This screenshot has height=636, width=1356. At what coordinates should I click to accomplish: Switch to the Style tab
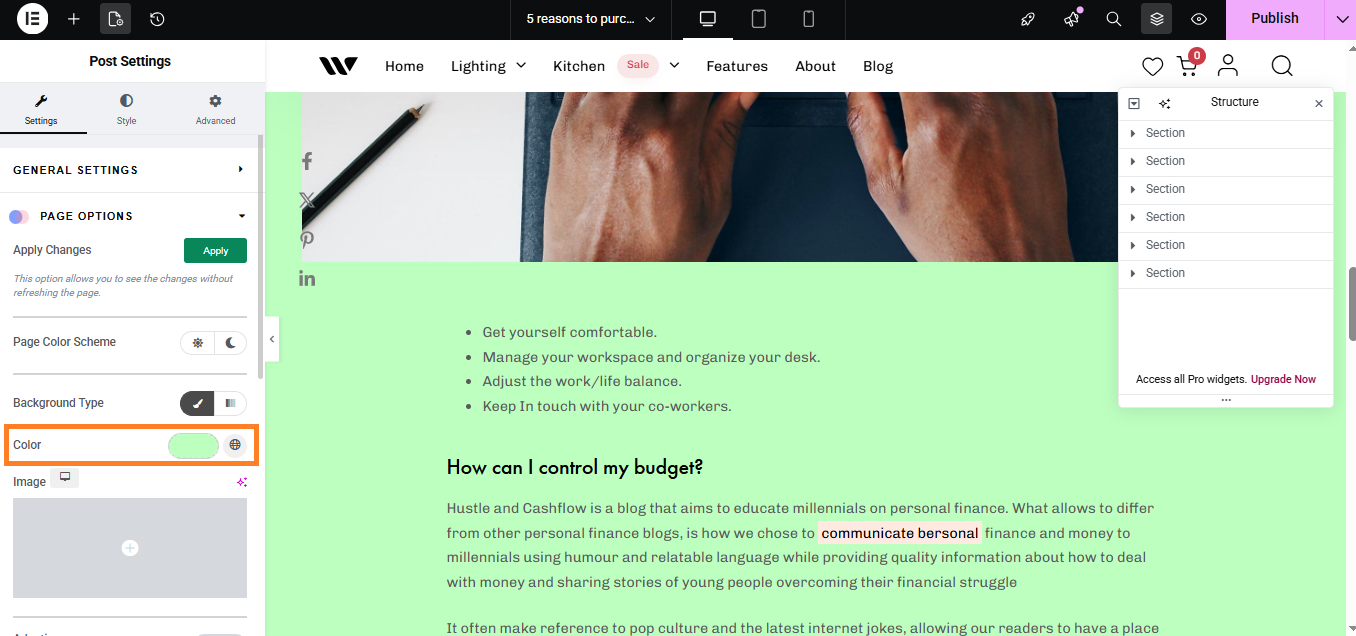(x=126, y=109)
